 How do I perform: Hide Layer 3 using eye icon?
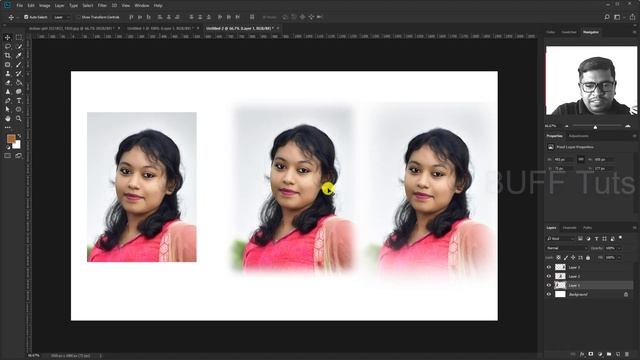(549, 267)
